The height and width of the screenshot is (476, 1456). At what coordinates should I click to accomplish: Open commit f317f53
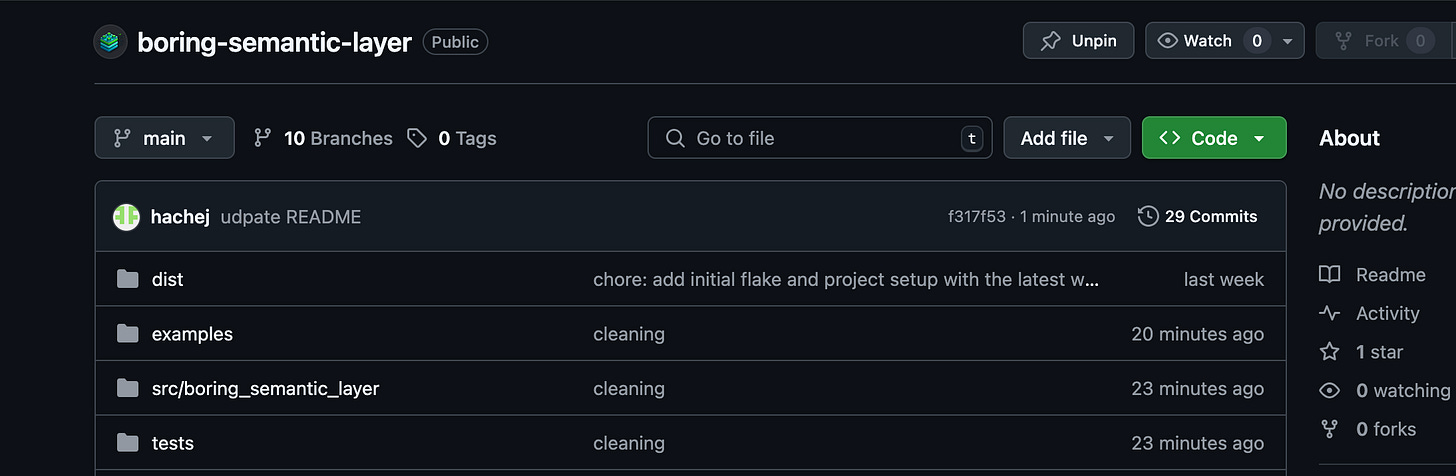point(976,217)
